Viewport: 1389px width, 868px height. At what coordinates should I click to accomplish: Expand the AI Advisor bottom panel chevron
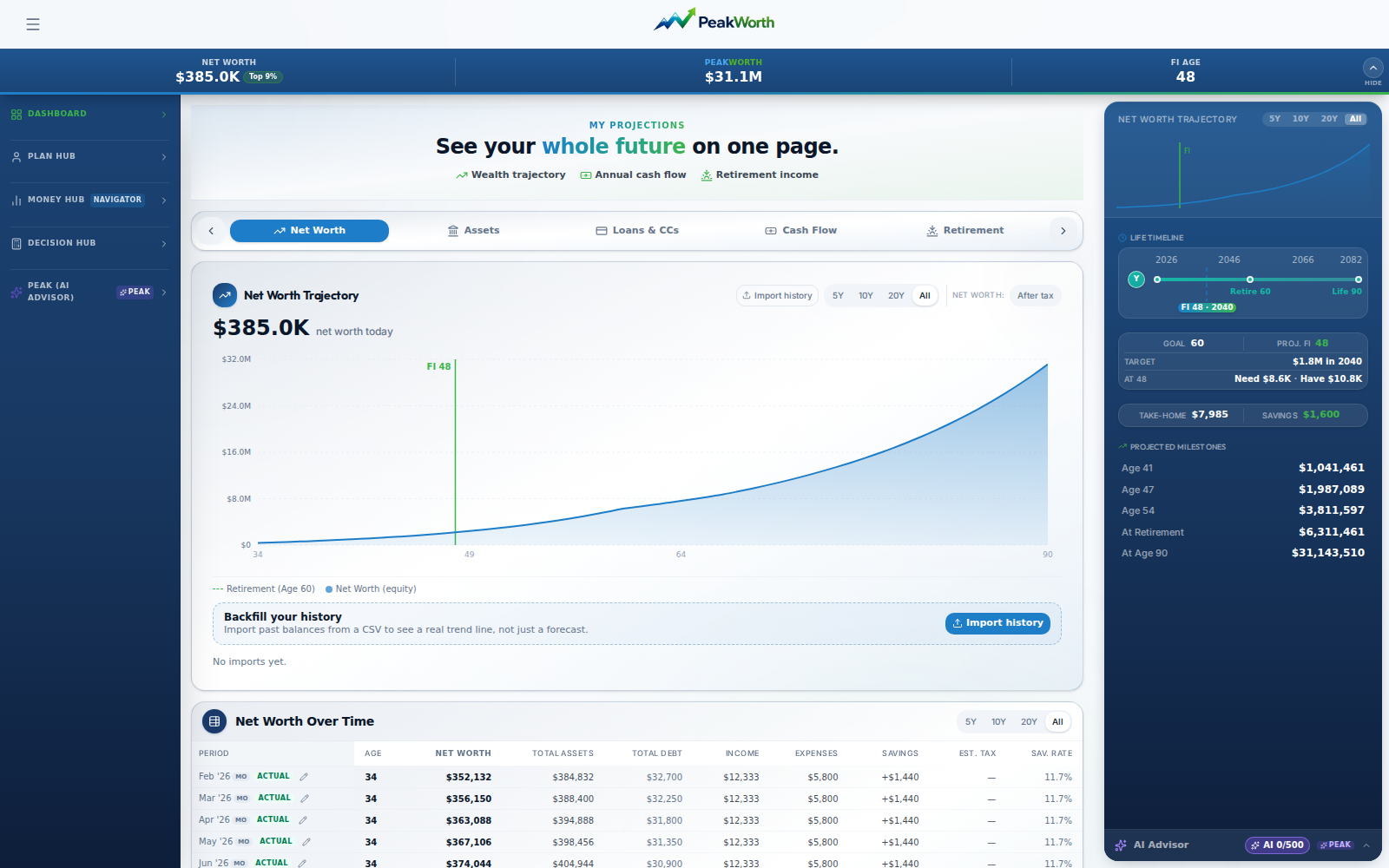[x=1366, y=845]
